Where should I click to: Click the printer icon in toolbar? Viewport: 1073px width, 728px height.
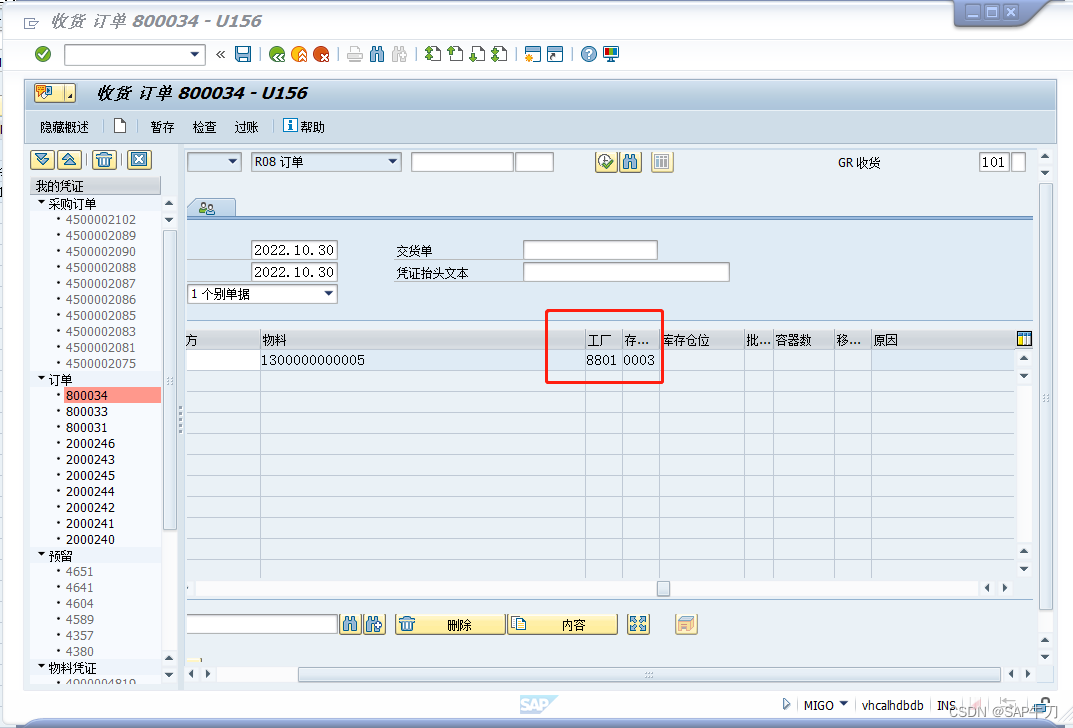354,54
